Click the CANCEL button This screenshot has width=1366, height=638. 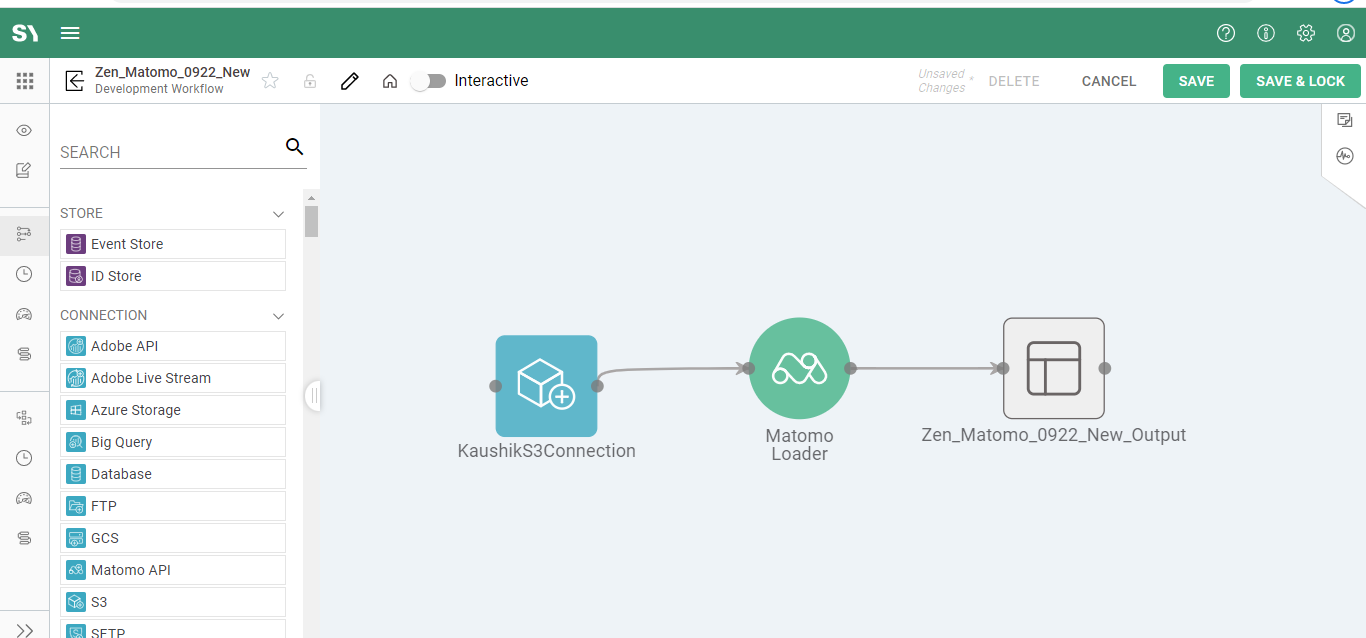1108,81
